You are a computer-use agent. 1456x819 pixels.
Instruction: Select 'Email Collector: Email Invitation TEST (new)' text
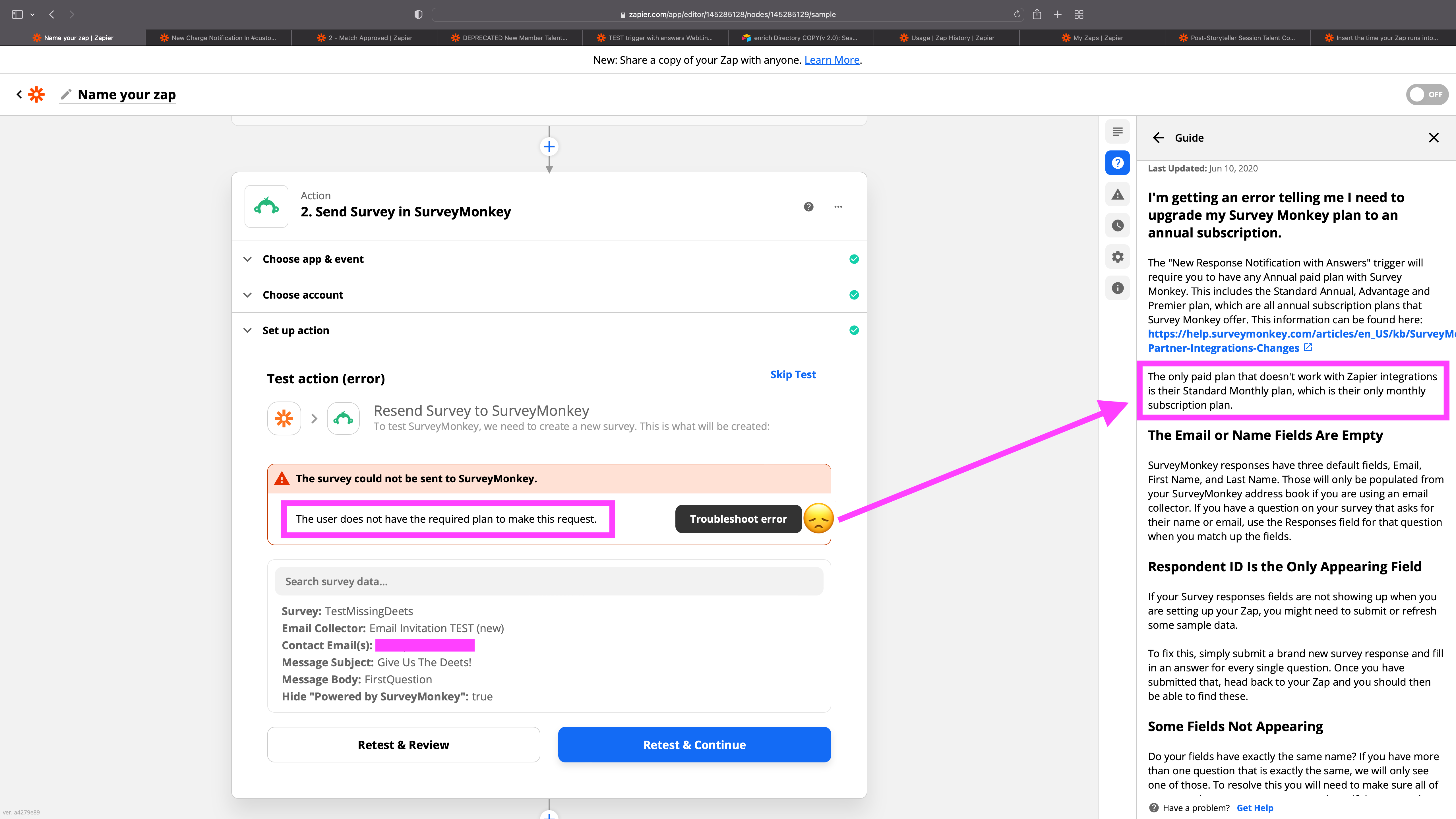pyautogui.click(x=393, y=628)
